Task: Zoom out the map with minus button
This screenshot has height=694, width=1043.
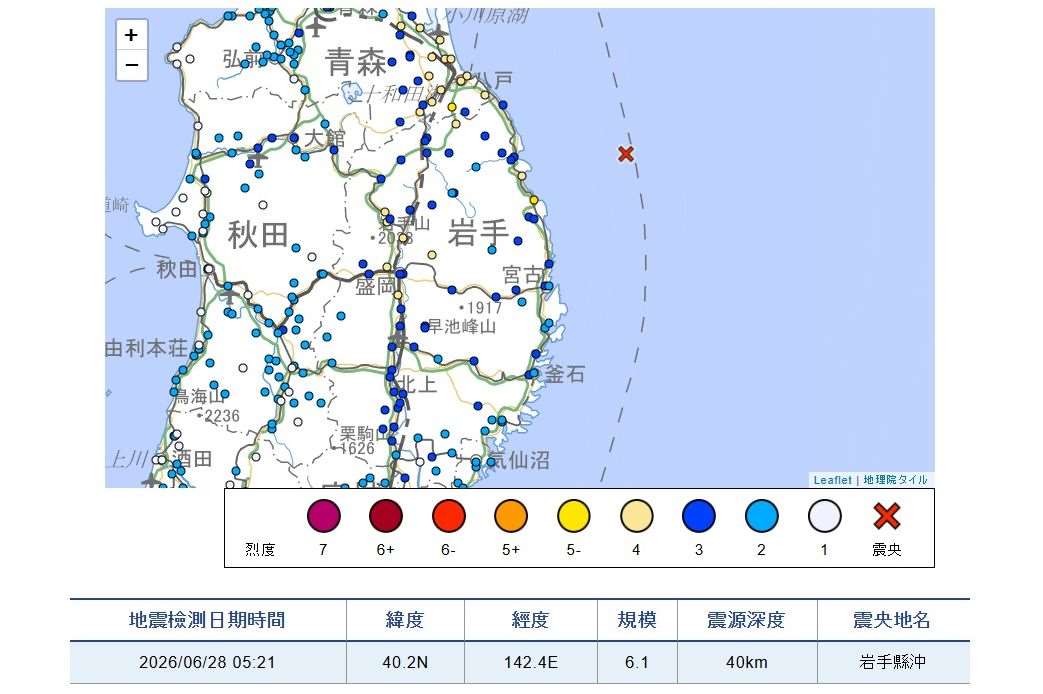Action: (x=132, y=65)
